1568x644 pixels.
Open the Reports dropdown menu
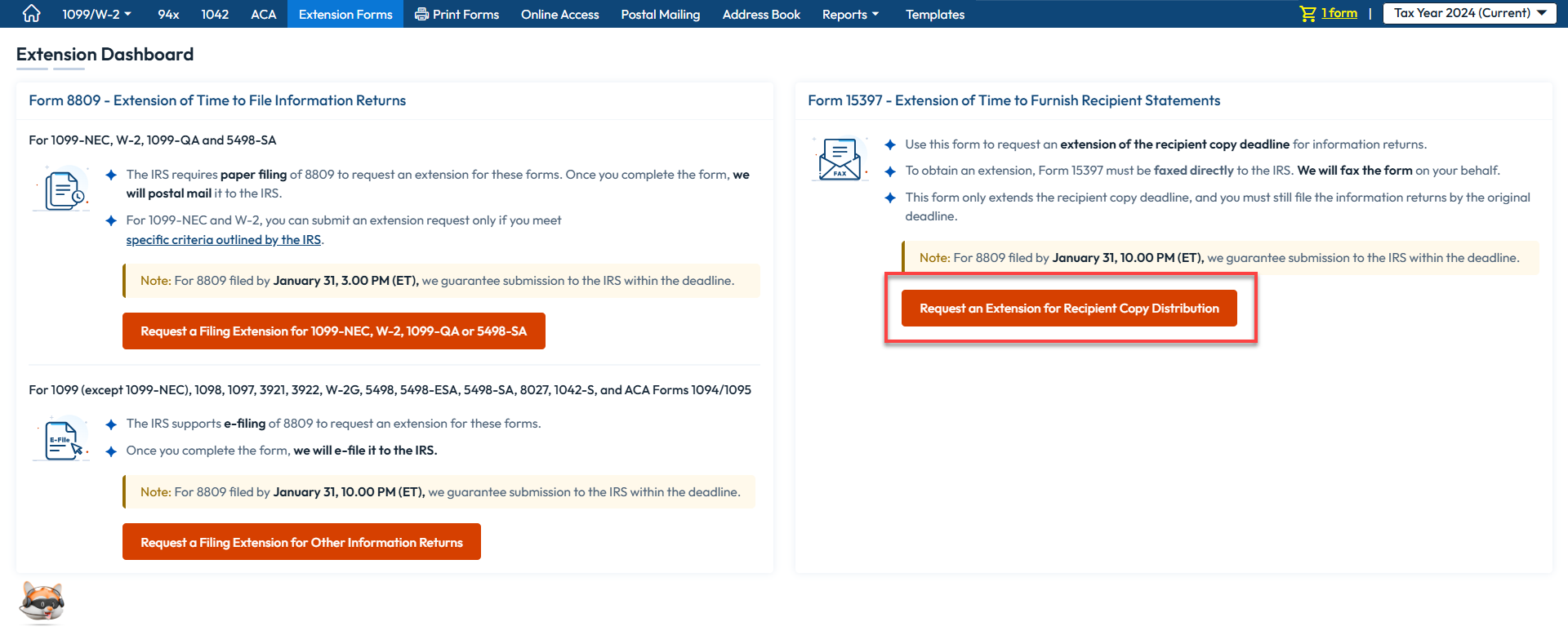tap(850, 14)
